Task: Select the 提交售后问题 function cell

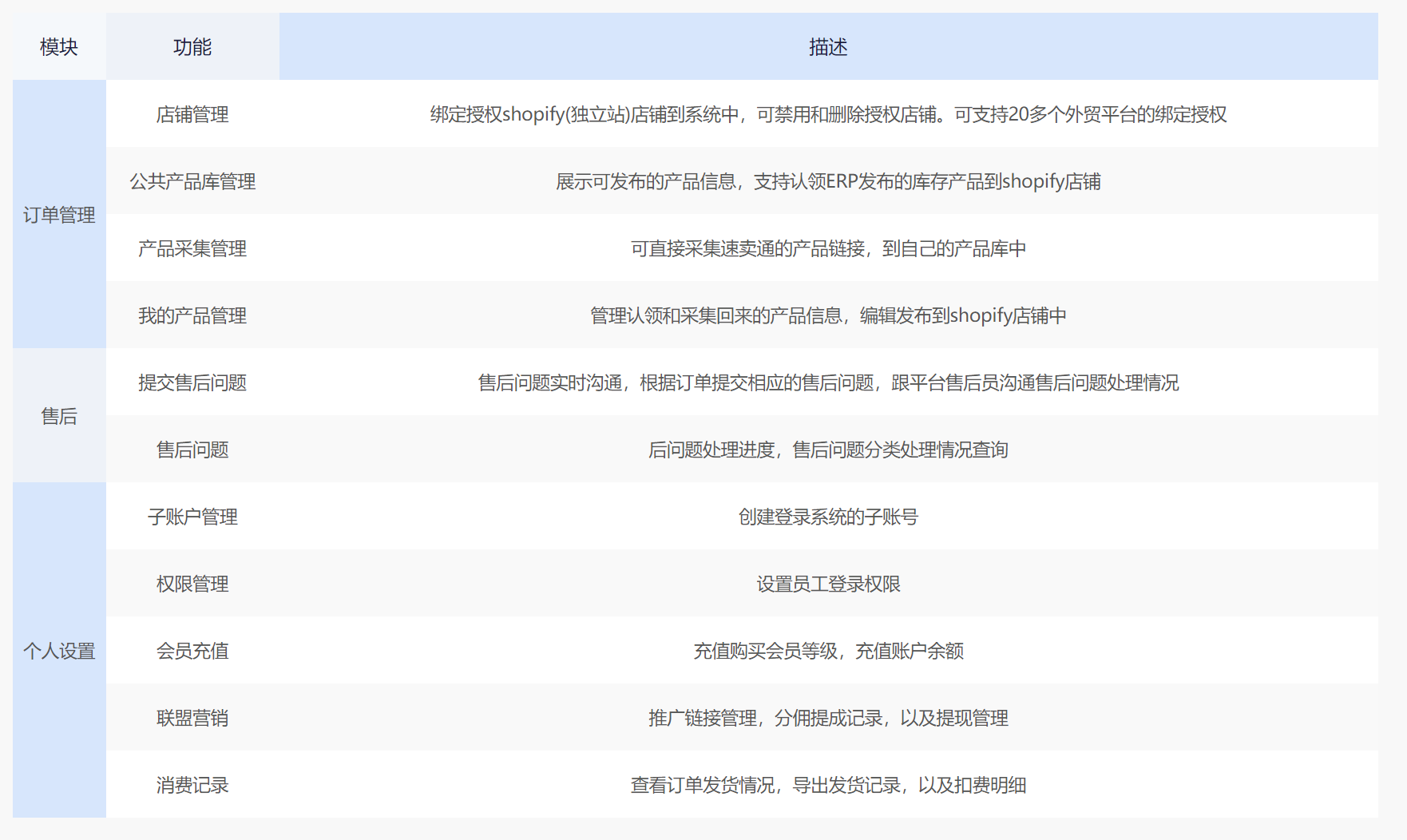Action: [192, 382]
